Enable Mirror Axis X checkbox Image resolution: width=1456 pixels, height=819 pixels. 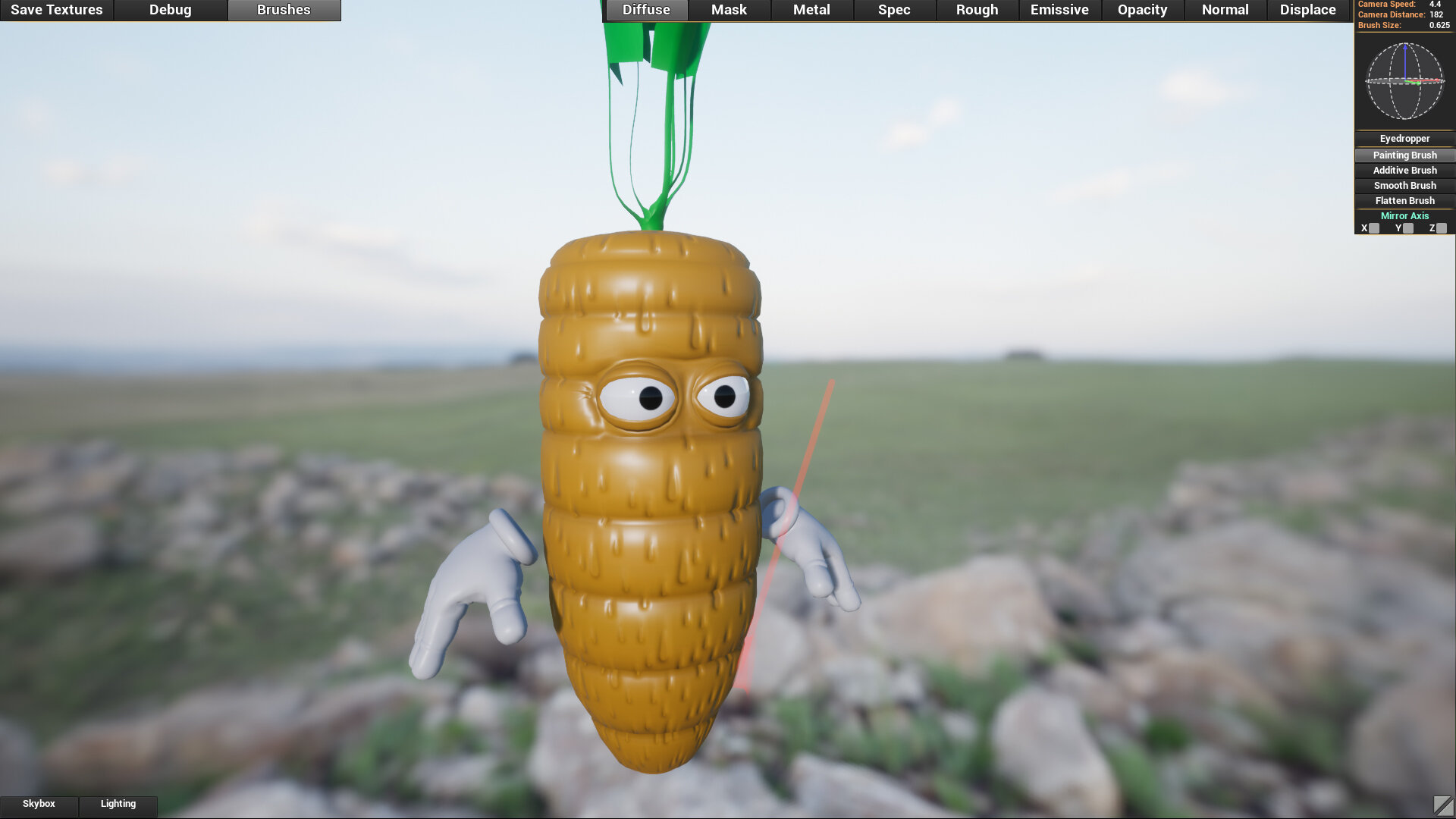(x=1374, y=228)
